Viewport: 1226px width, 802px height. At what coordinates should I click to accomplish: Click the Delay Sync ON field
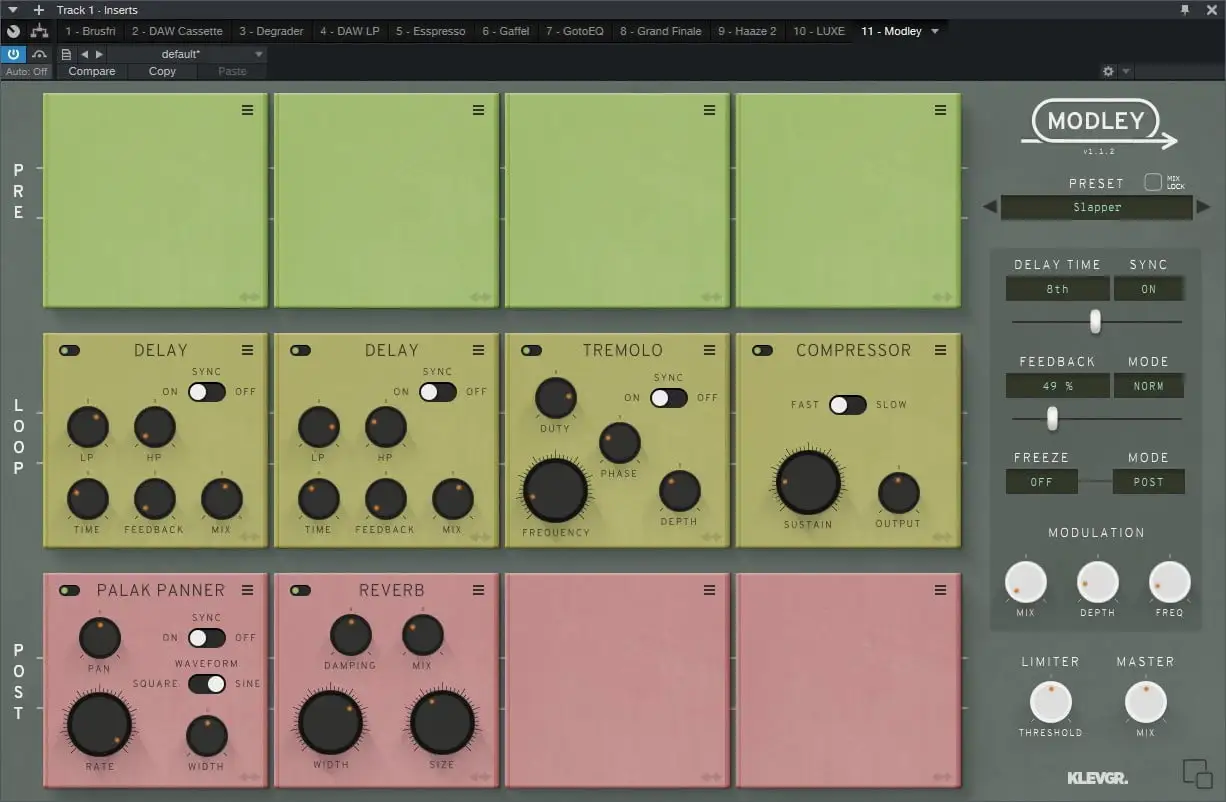tap(1148, 289)
